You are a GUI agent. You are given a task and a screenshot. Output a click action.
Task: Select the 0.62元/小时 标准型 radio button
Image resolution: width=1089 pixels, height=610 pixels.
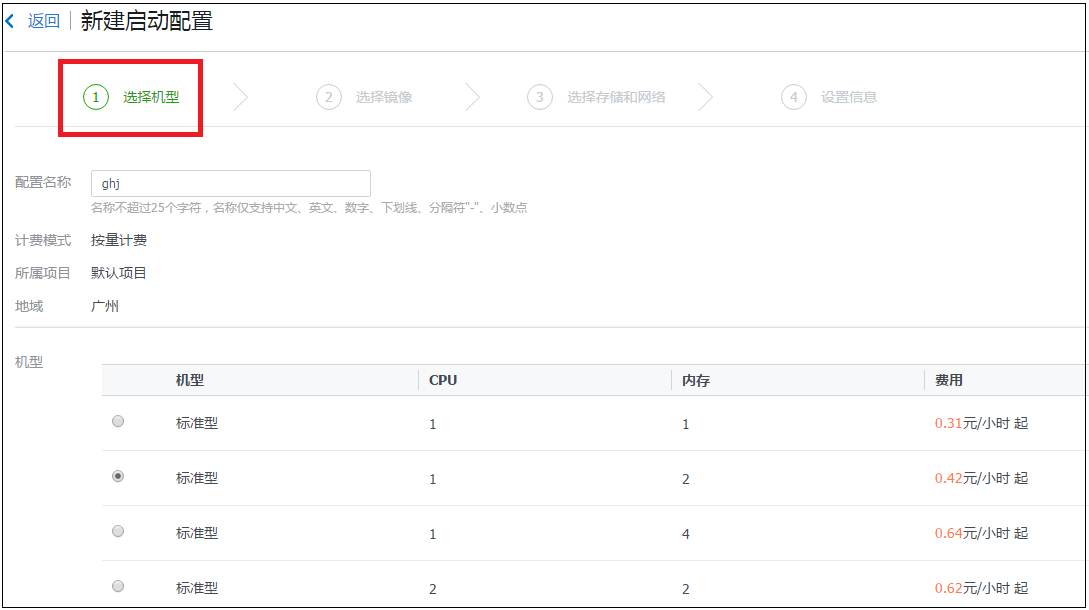(118, 586)
